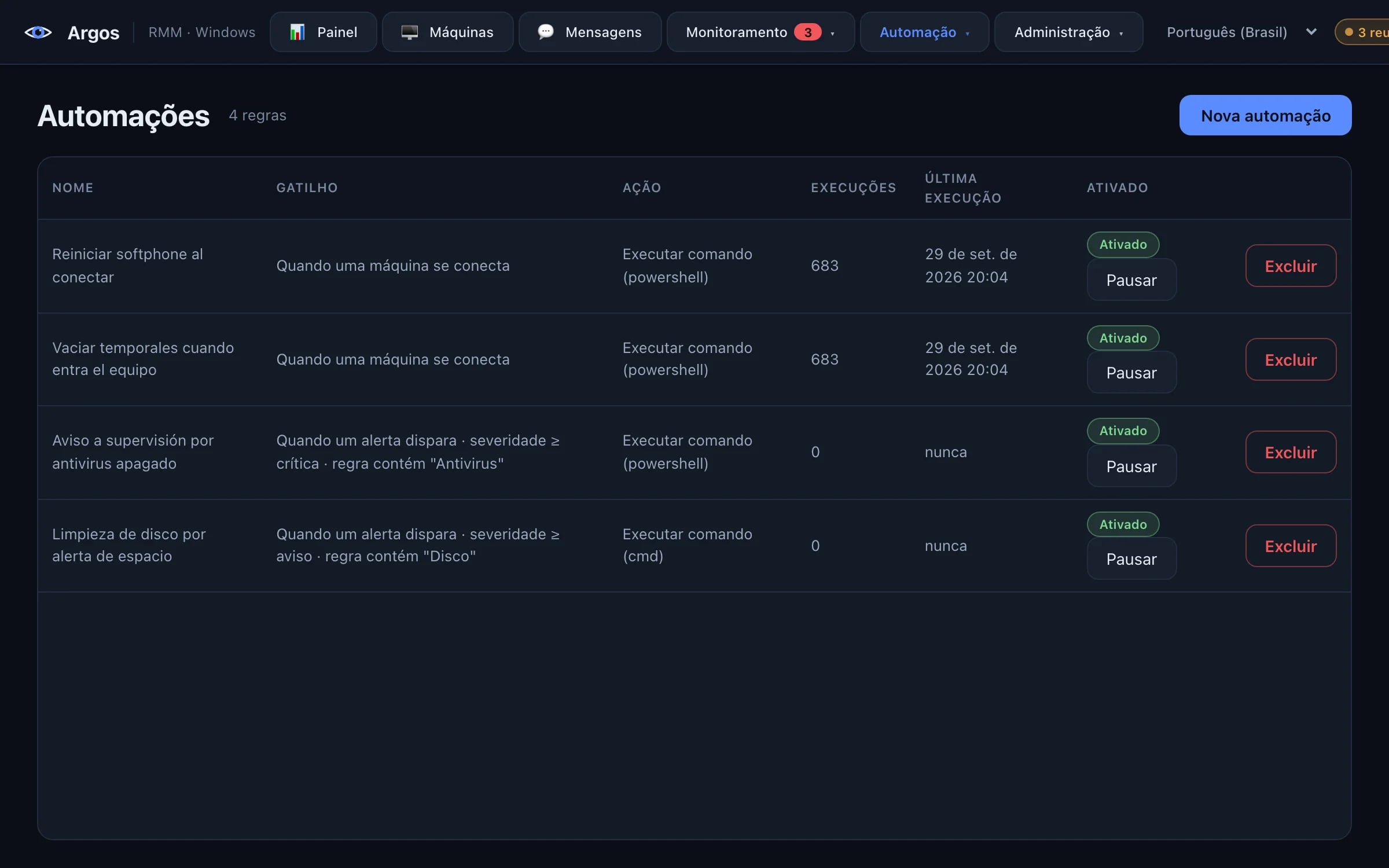Screen dimensions: 1389x868
Task: Open the Automação dropdown menu
Action: 924,32
